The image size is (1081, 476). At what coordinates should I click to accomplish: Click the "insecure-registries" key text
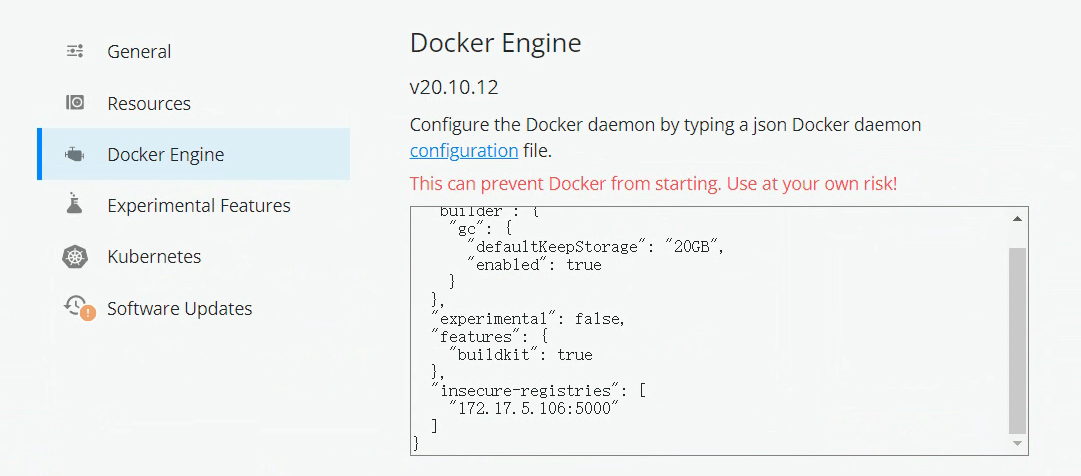pos(525,390)
